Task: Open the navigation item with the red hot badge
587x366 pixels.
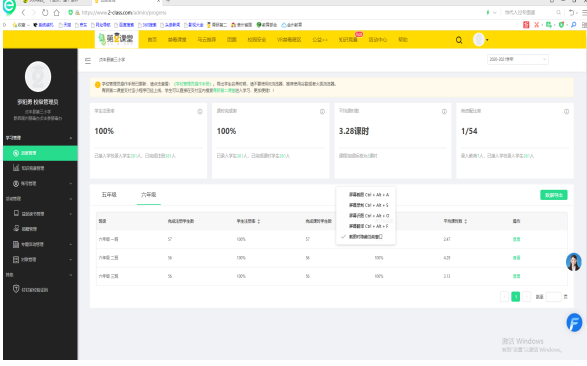Action: click(x=348, y=40)
